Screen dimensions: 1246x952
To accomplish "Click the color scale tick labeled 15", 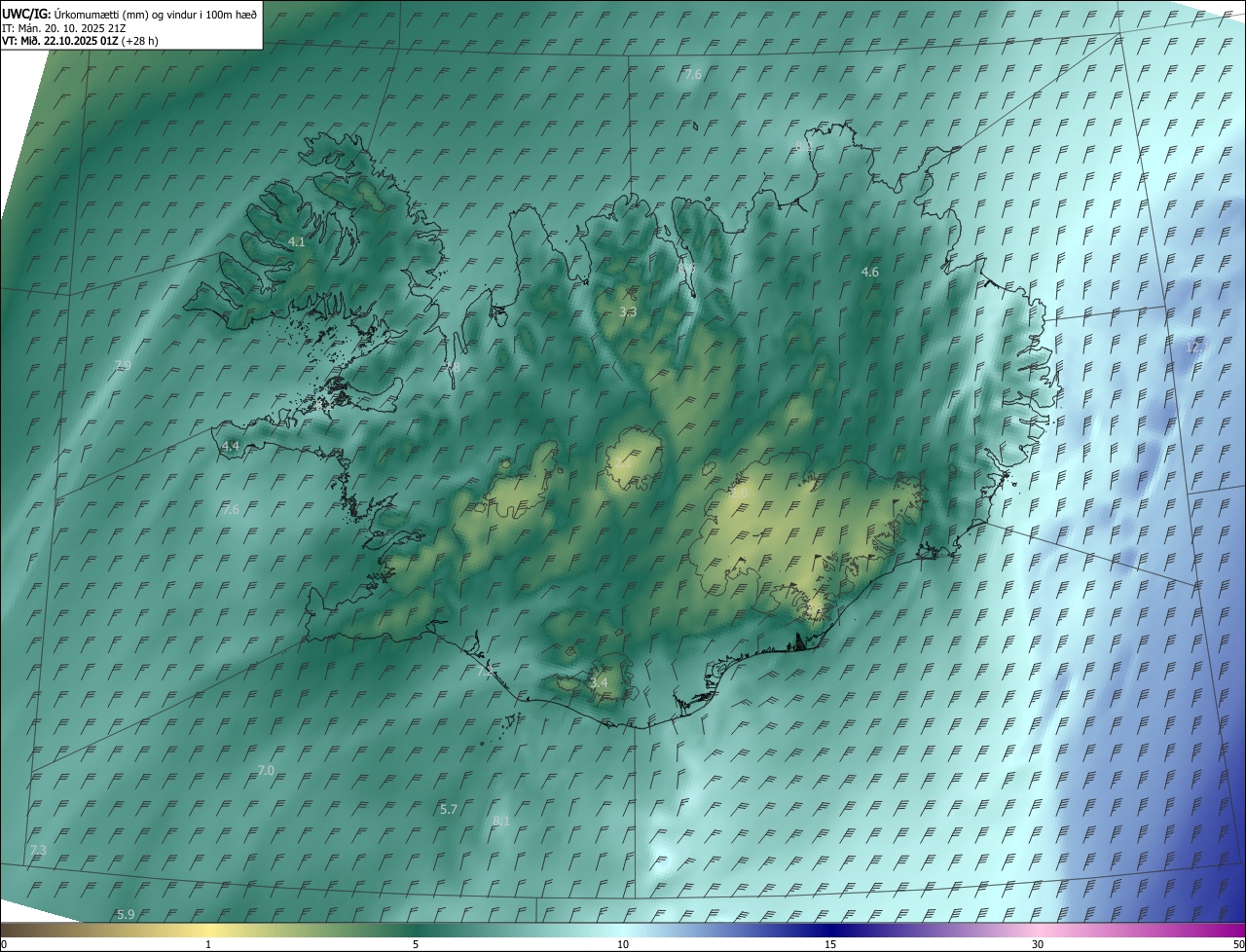I will click(830, 945).
